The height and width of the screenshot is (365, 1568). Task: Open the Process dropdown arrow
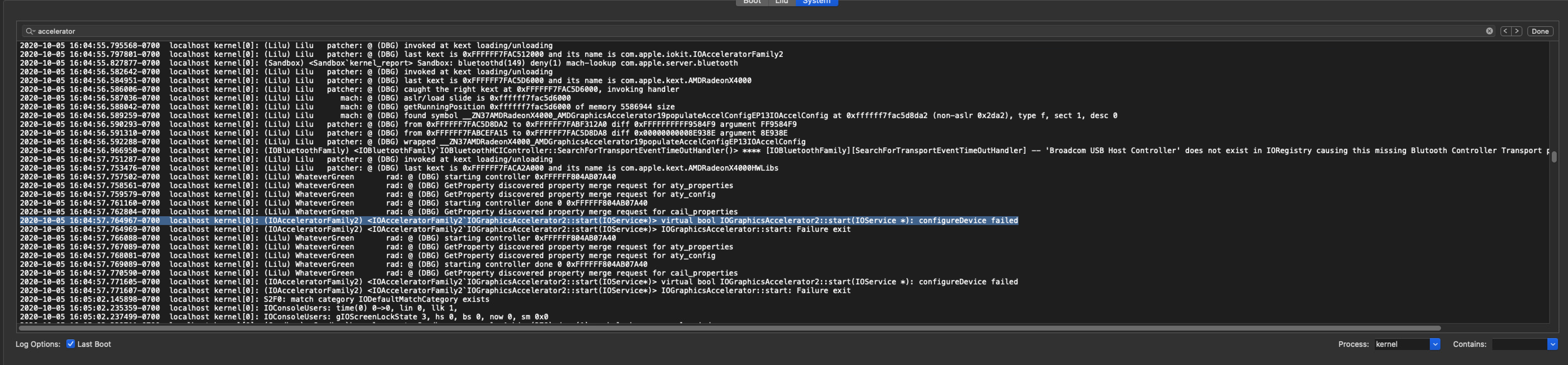click(1435, 344)
